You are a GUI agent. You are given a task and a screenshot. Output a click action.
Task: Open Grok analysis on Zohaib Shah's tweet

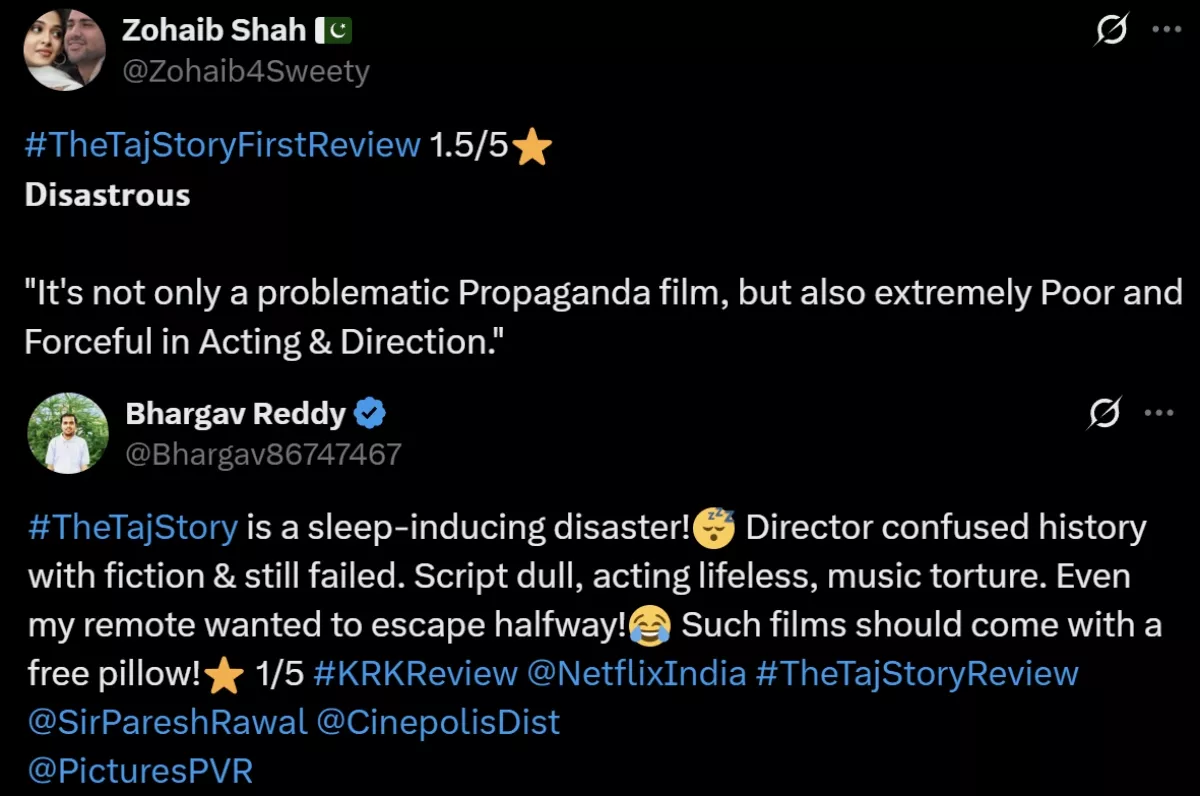[x=1110, y=31]
